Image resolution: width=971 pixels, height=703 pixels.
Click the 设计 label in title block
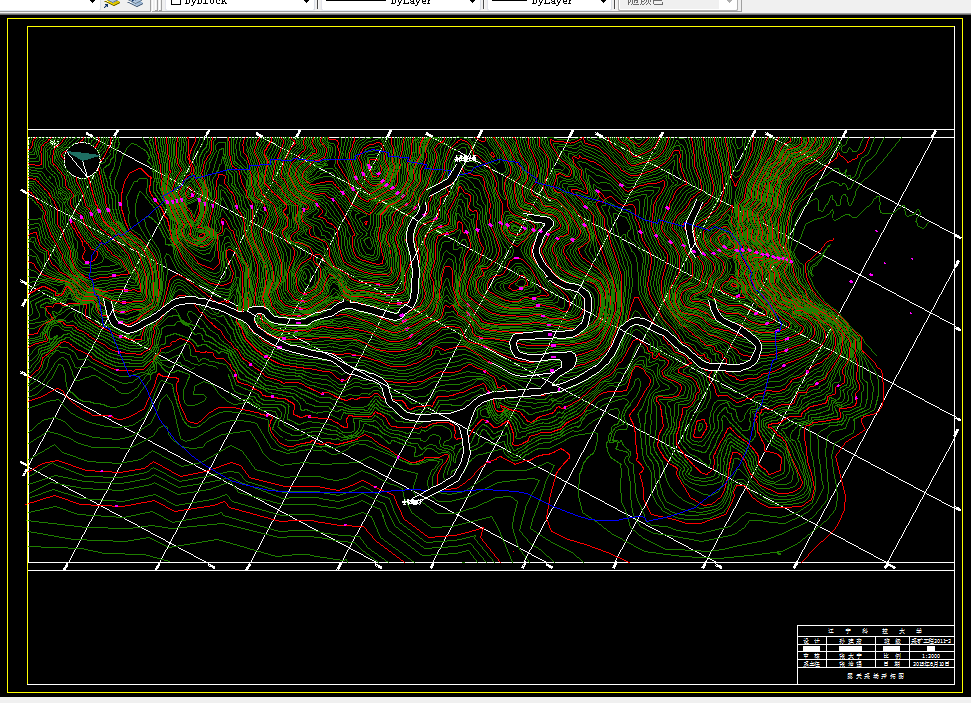click(x=811, y=641)
